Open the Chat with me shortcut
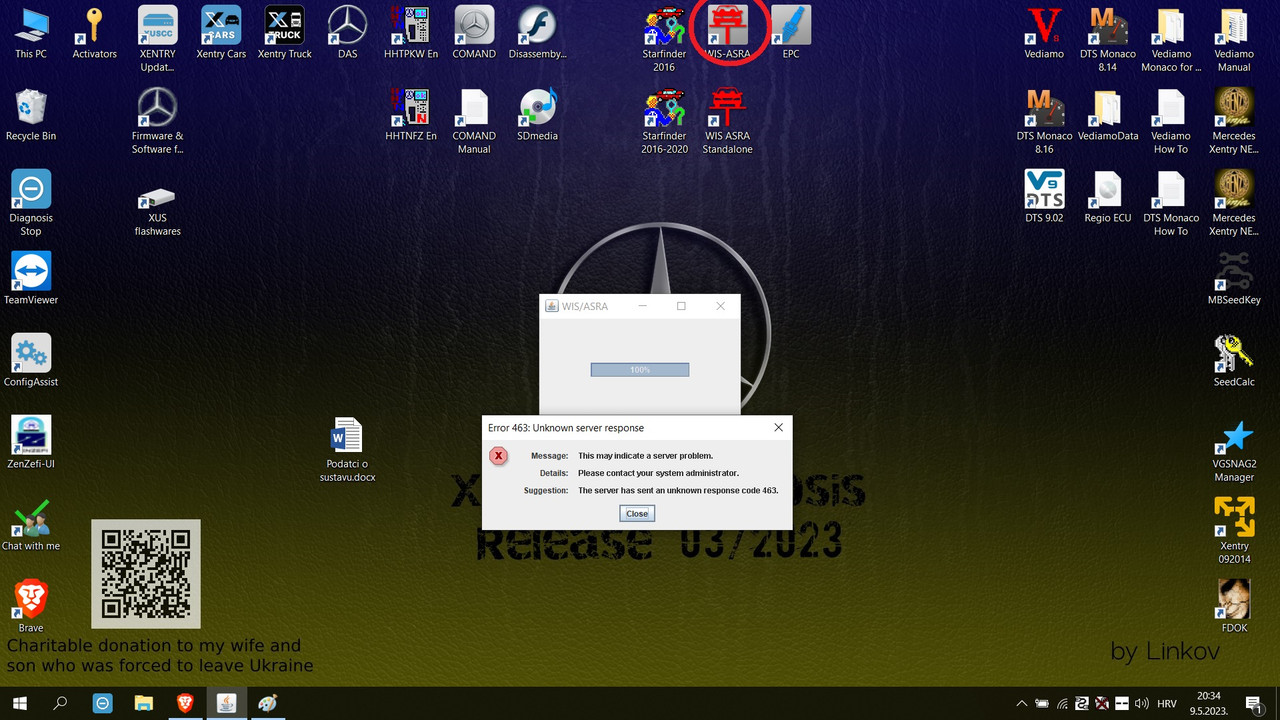 (31, 523)
